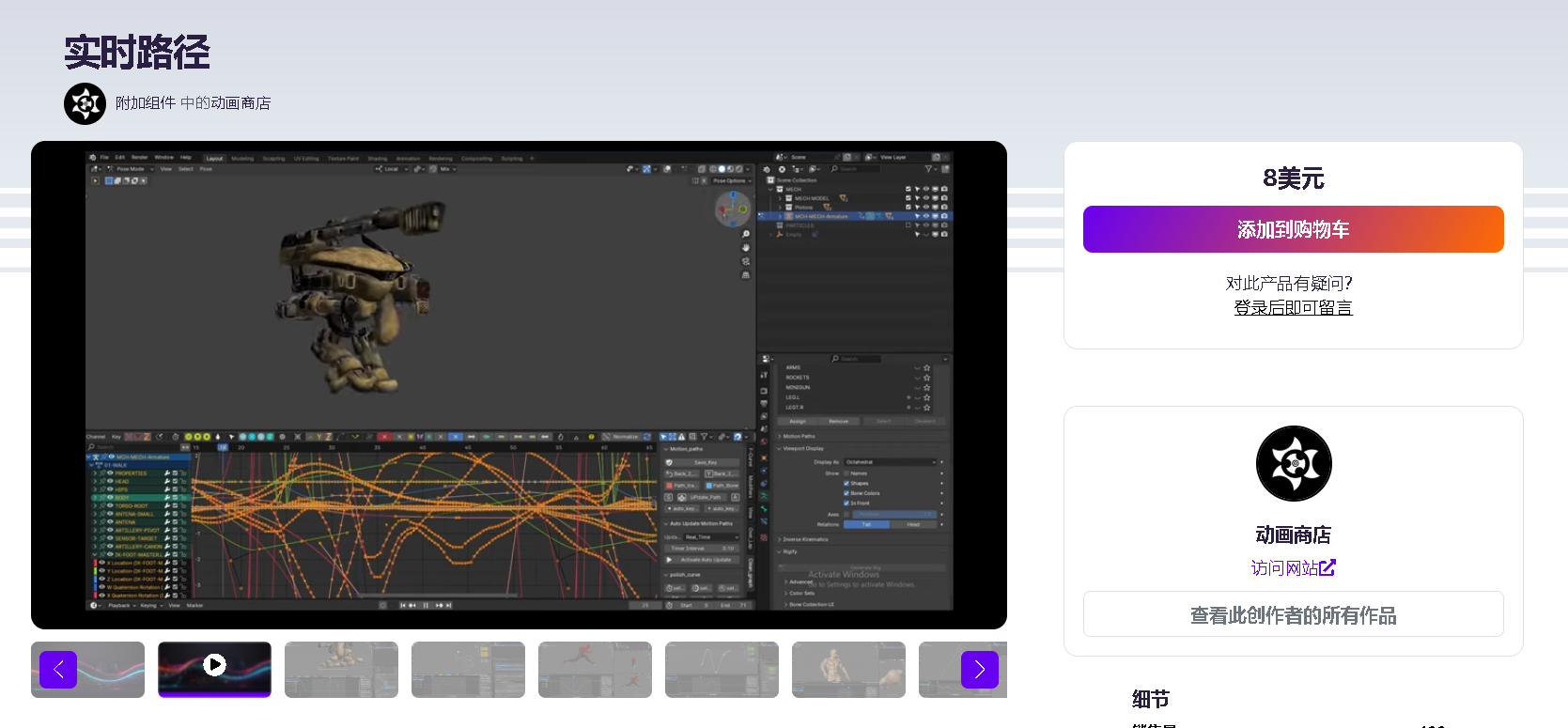Open the small creator avatar beside 附加组件
Image resolution: width=1568 pixels, height=728 pixels.
click(85, 103)
